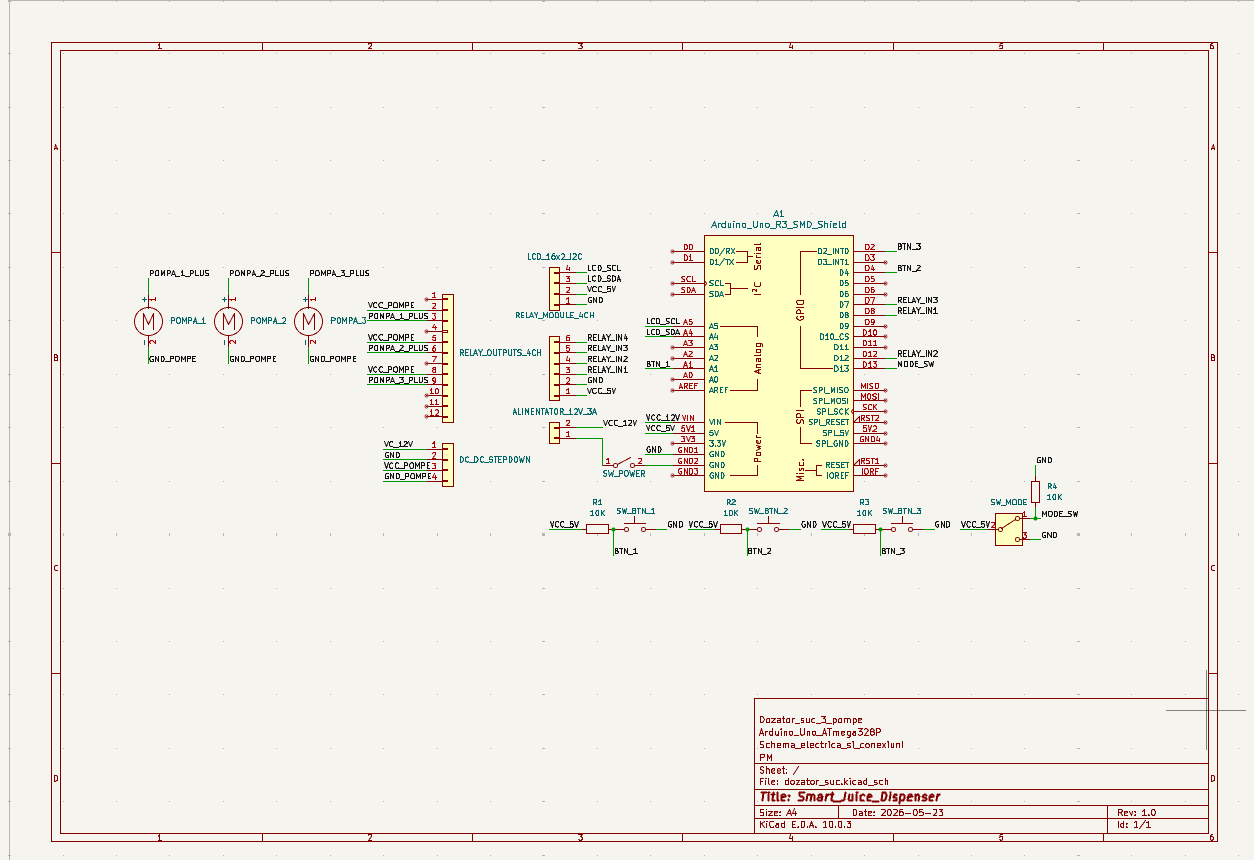Image resolution: width=1254 pixels, height=860 pixels.
Task: Select the LCD_16x2_I2C 4-pin connector symbol
Action: 555,287
